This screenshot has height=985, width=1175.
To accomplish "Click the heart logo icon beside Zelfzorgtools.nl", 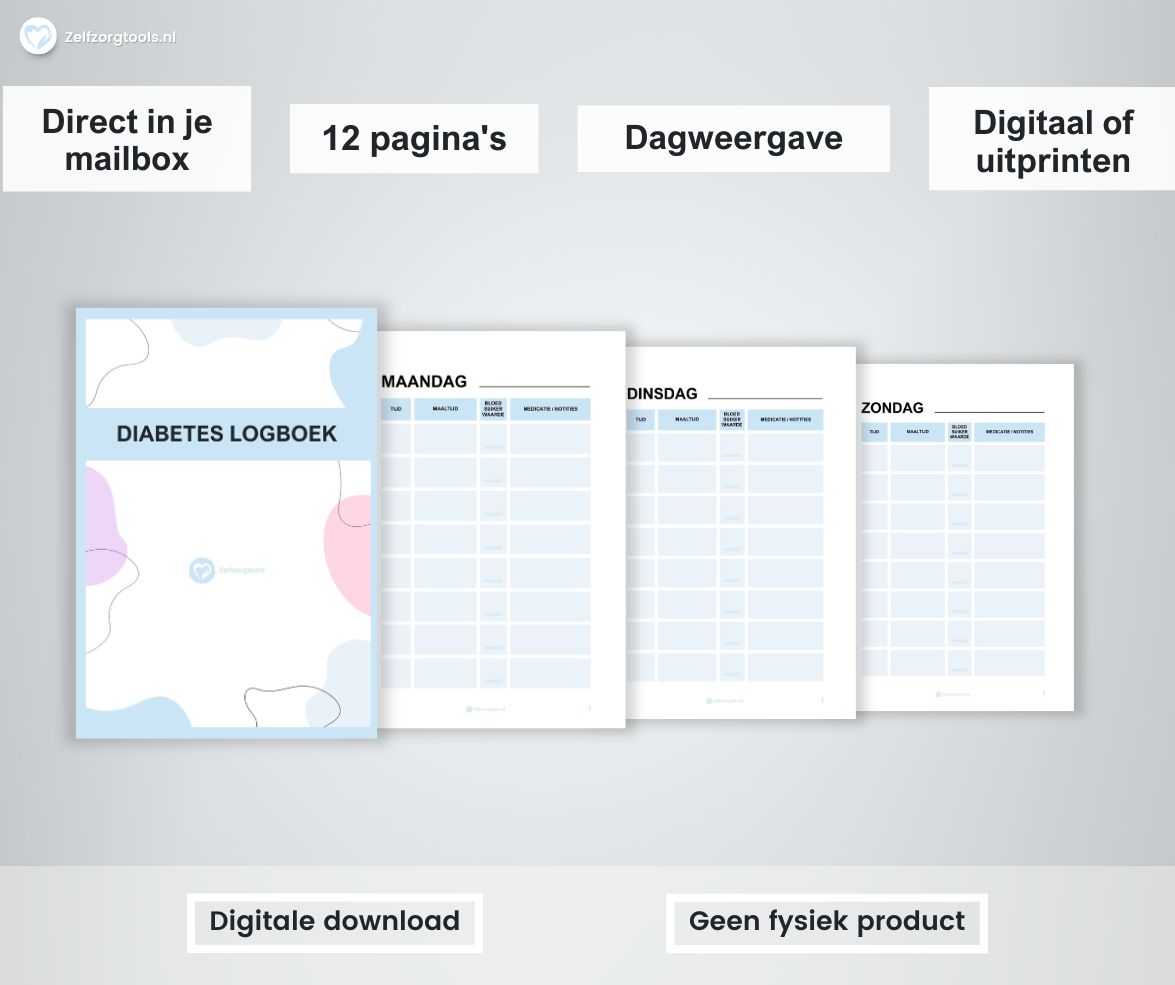I will 38,37.
